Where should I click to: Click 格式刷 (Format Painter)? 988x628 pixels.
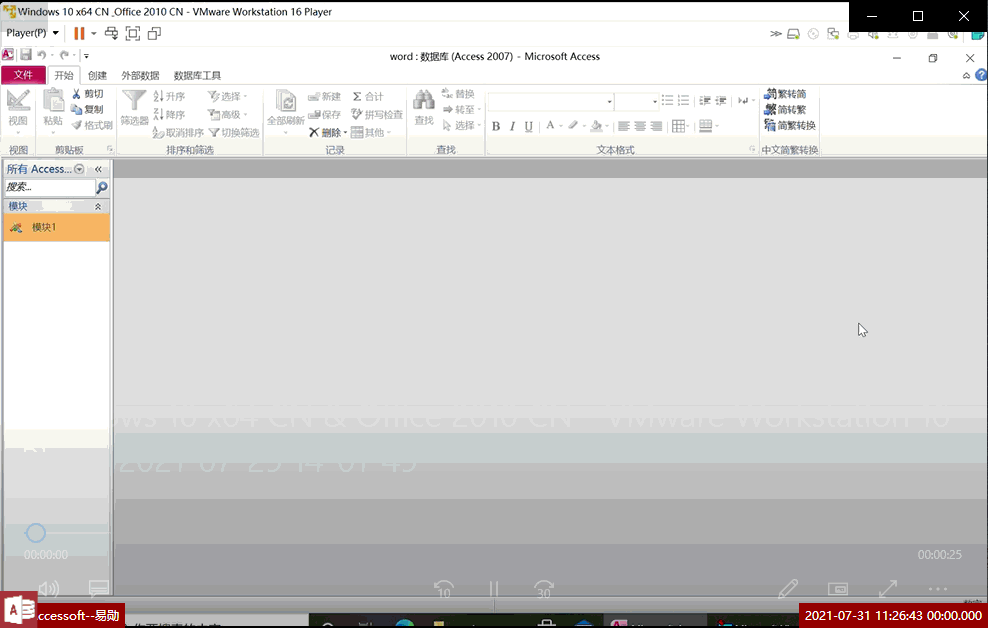click(x=92, y=125)
